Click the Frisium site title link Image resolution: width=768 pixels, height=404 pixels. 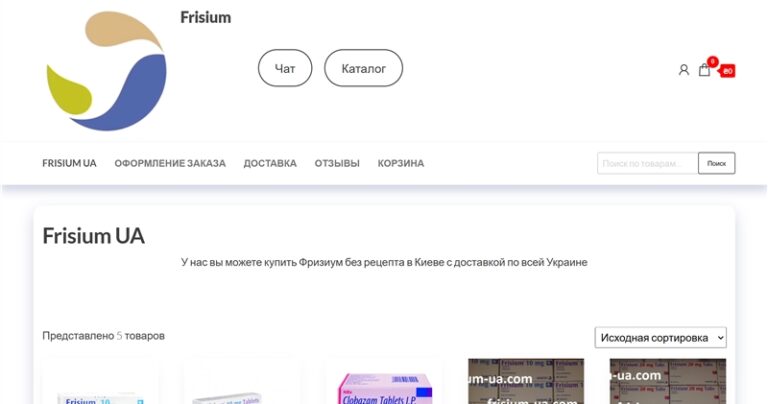[x=205, y=18]
